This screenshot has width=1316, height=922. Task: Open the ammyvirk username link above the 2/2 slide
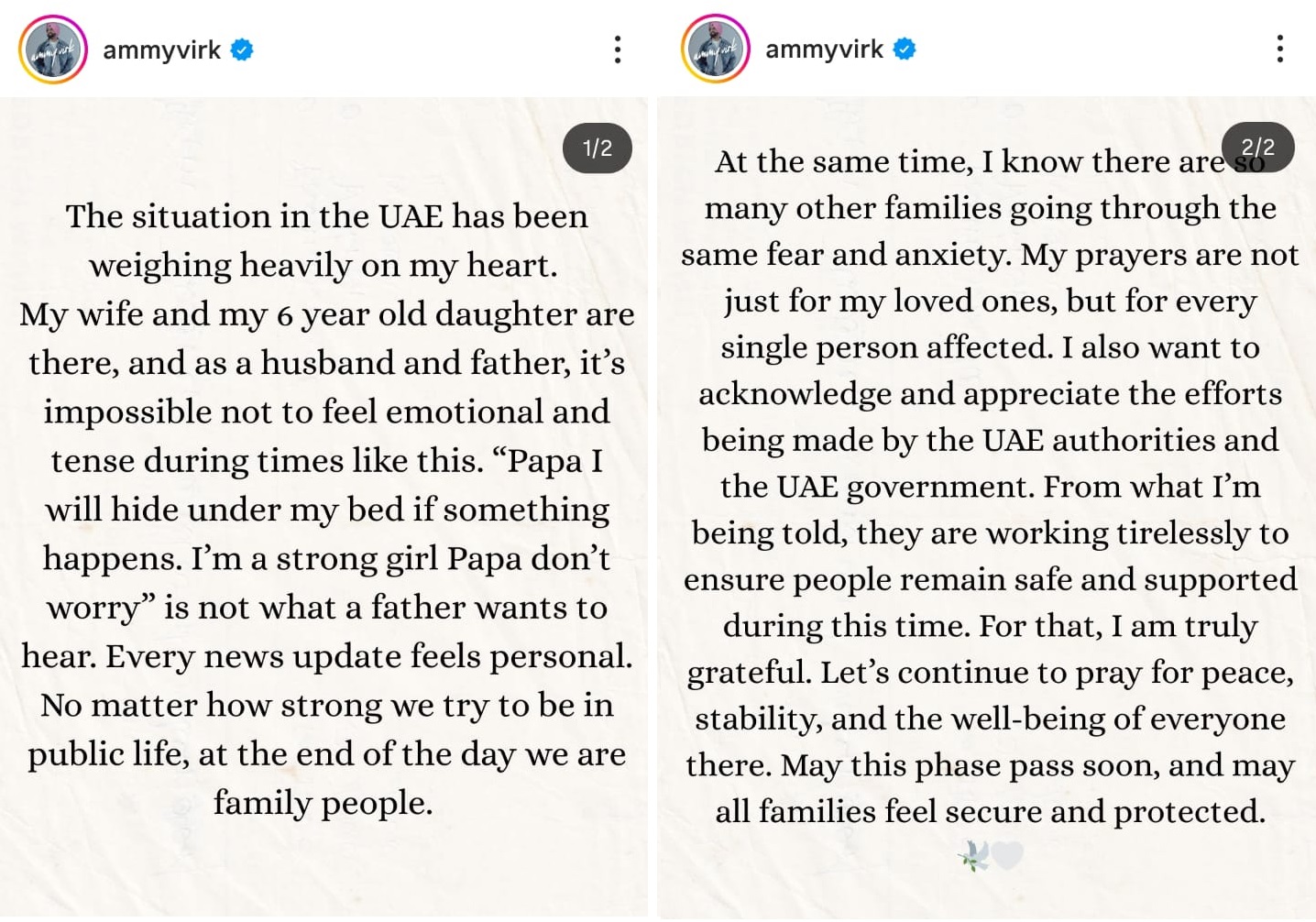click(824, 49)
